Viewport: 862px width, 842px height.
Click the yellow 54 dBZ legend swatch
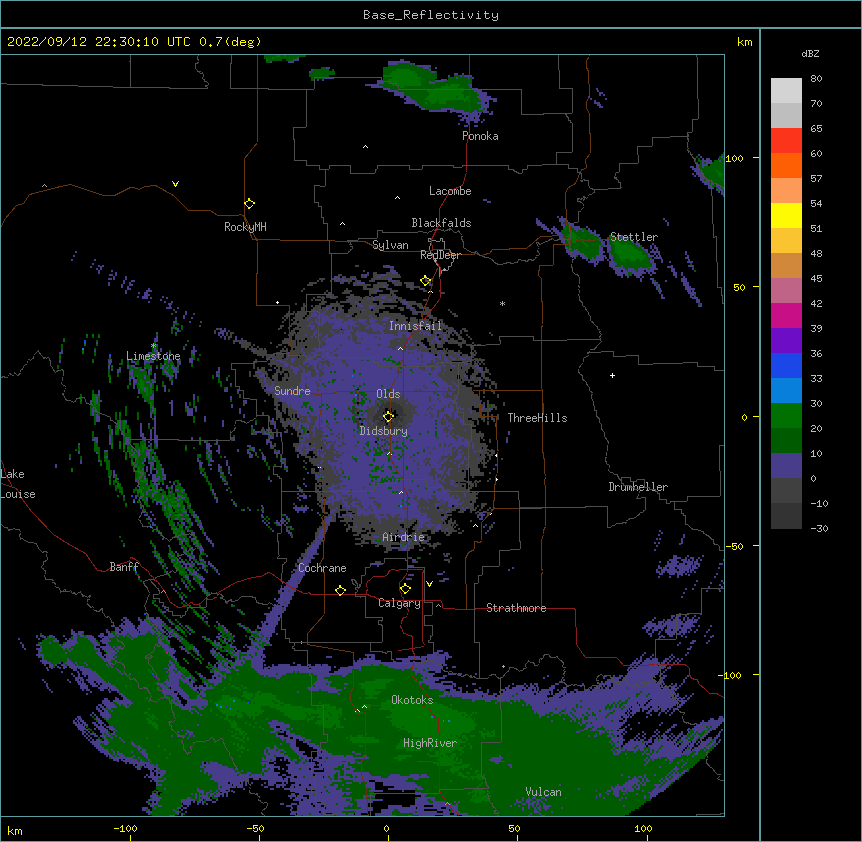click(786, 215)
